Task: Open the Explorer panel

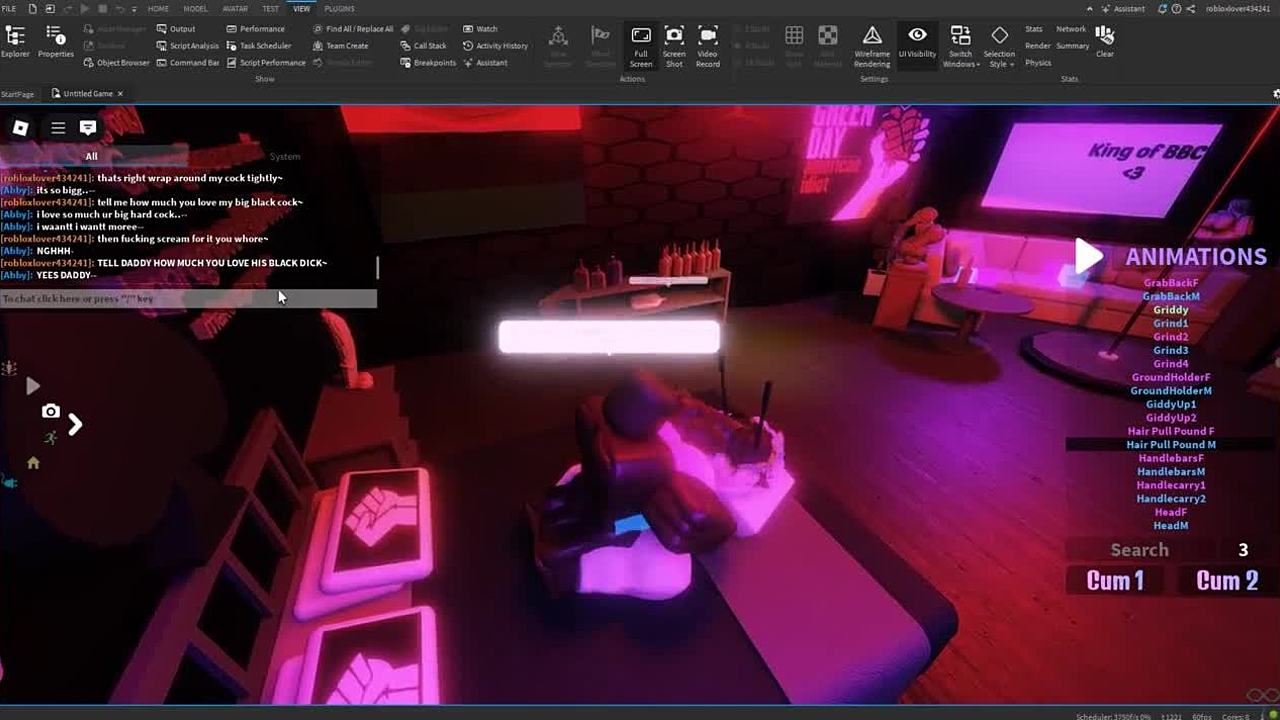Action: [15, 41]
